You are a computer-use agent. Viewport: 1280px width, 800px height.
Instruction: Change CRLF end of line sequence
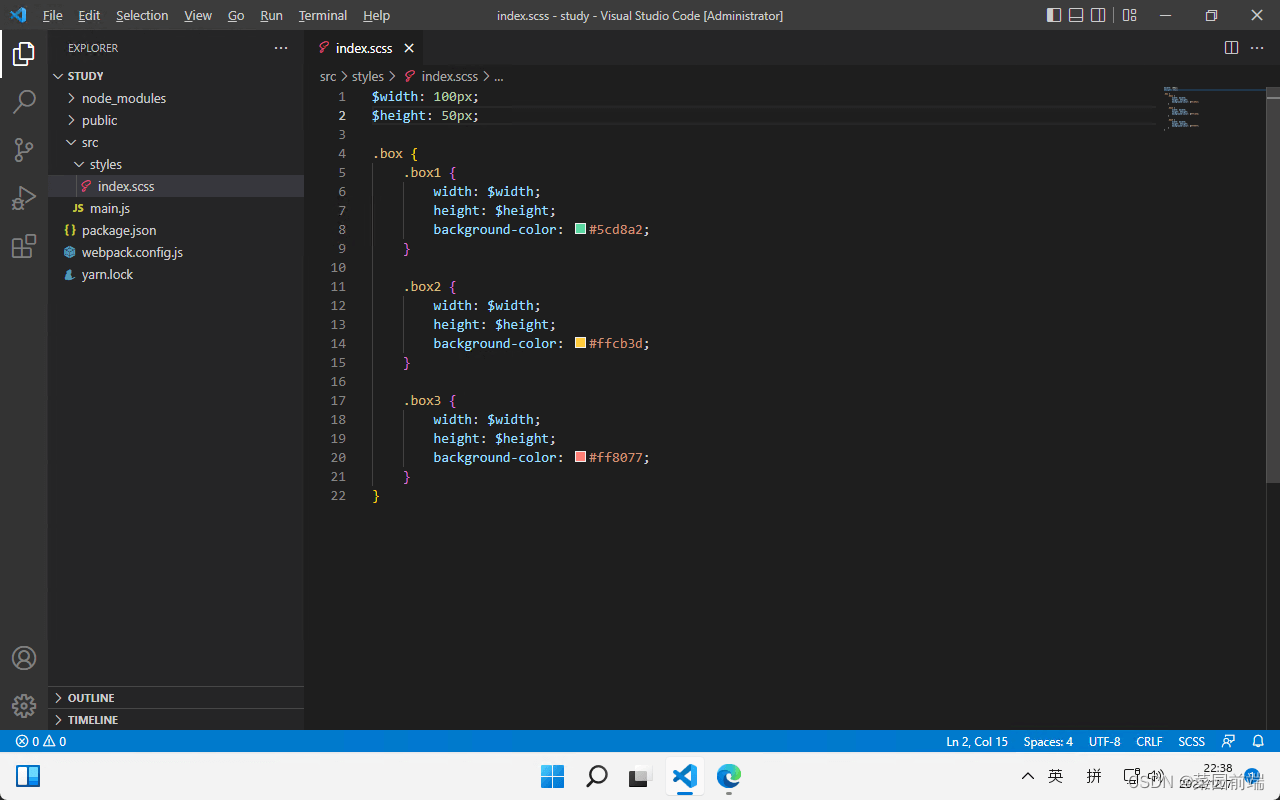click(1150, 741)
